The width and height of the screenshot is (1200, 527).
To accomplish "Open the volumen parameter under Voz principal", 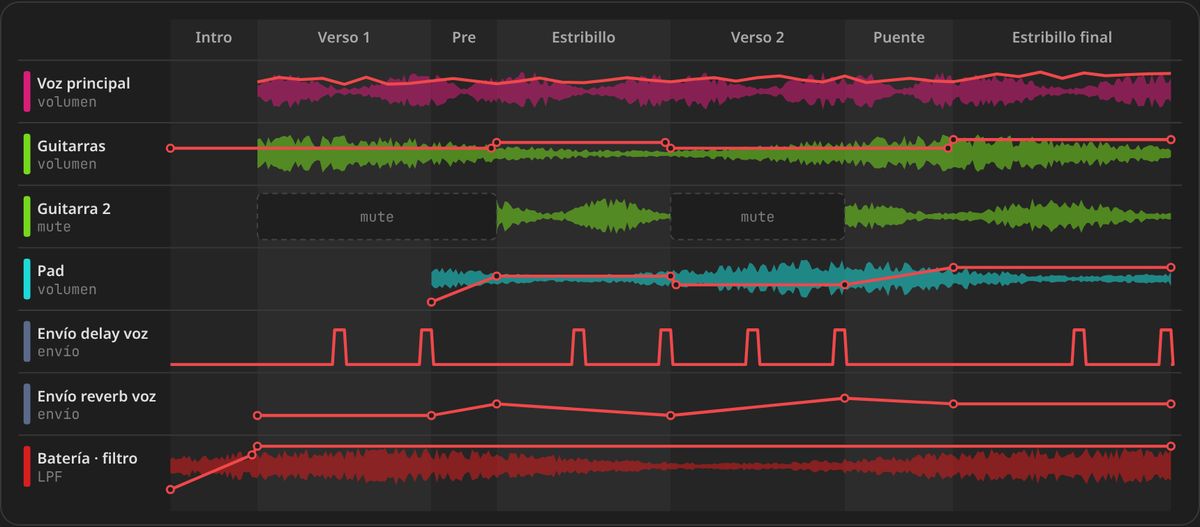I will [x=67, y=102].
